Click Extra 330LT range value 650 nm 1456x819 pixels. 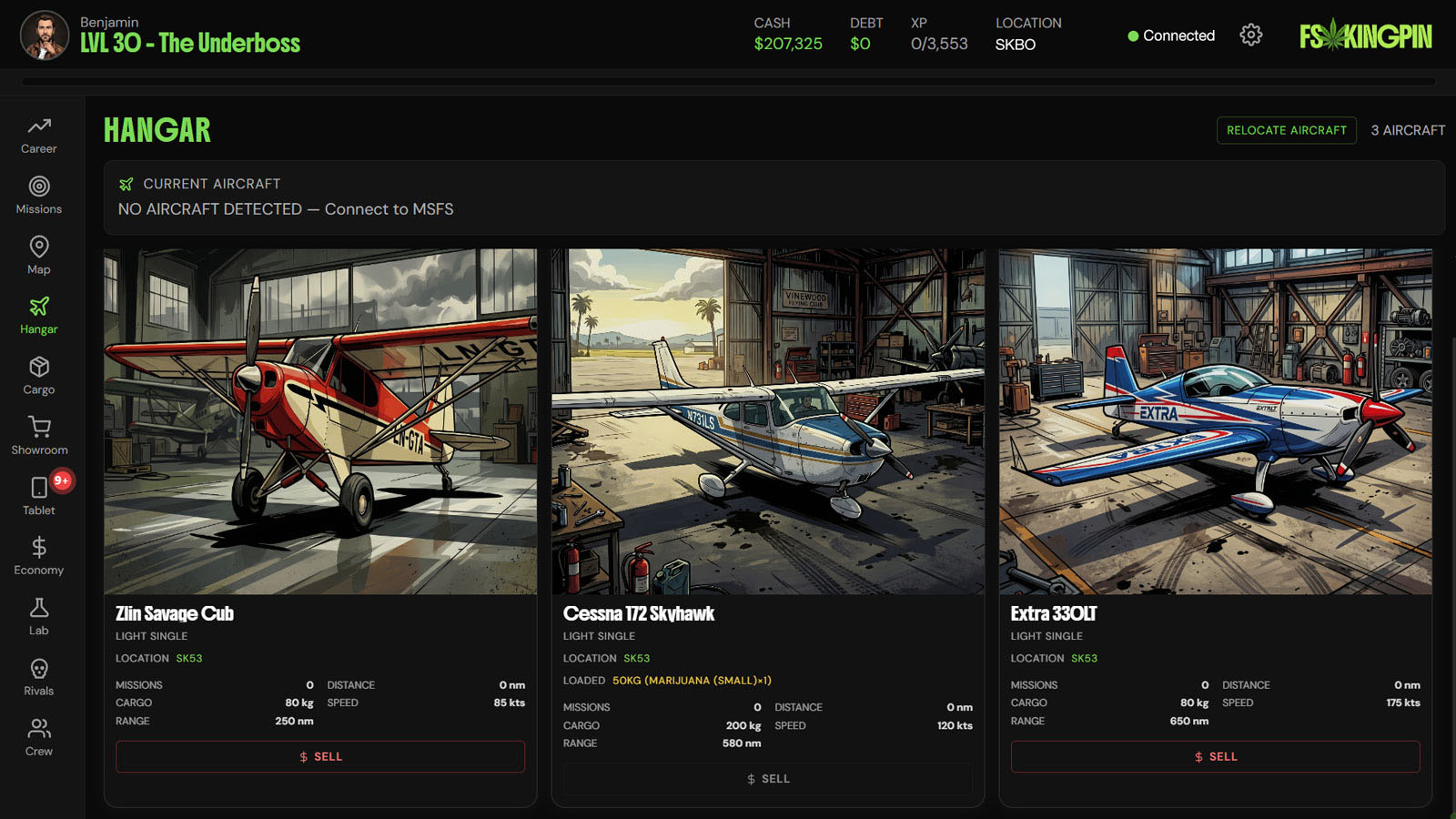pos(1189,721)
